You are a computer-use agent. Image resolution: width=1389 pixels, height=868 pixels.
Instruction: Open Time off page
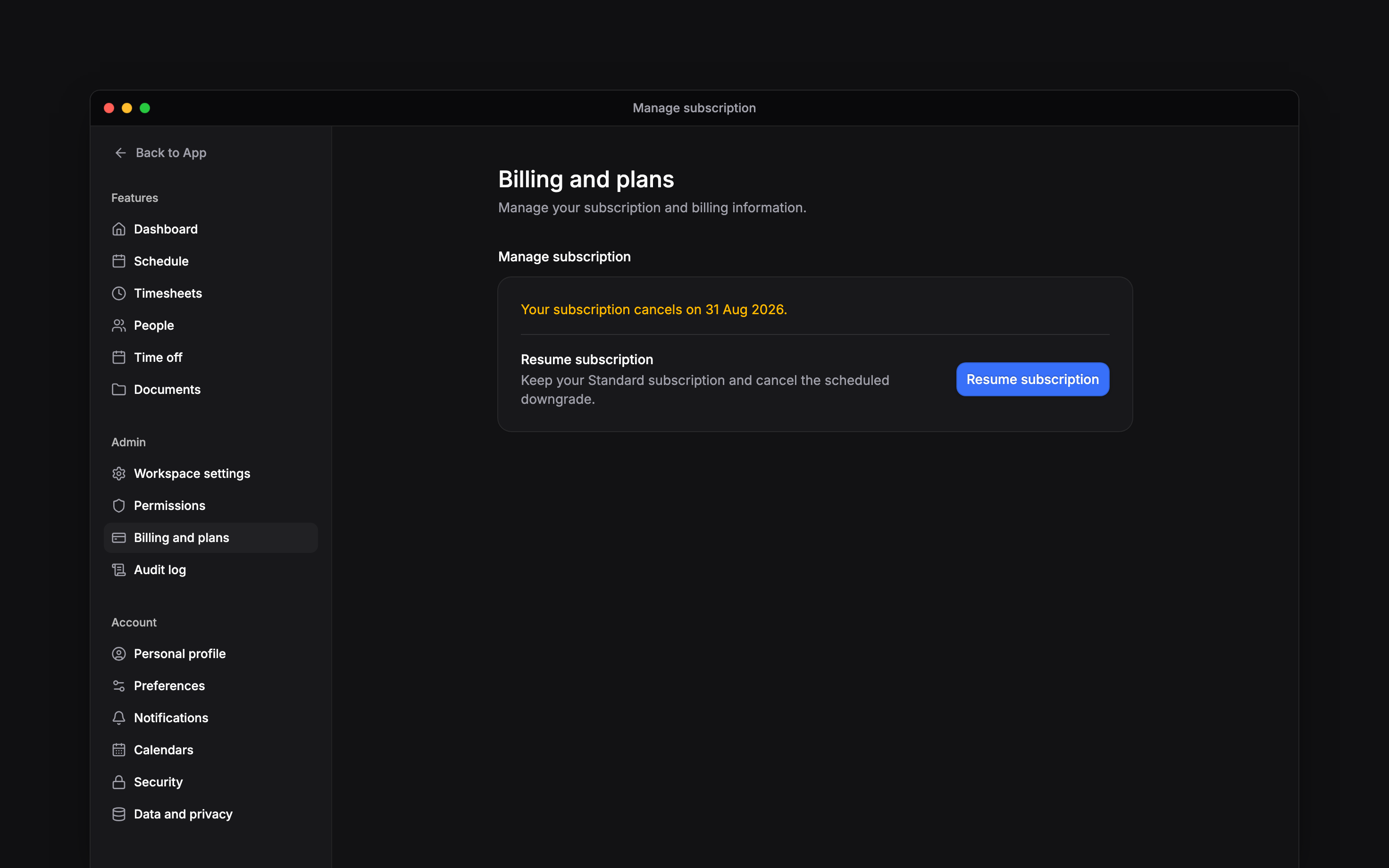point(210,358)
